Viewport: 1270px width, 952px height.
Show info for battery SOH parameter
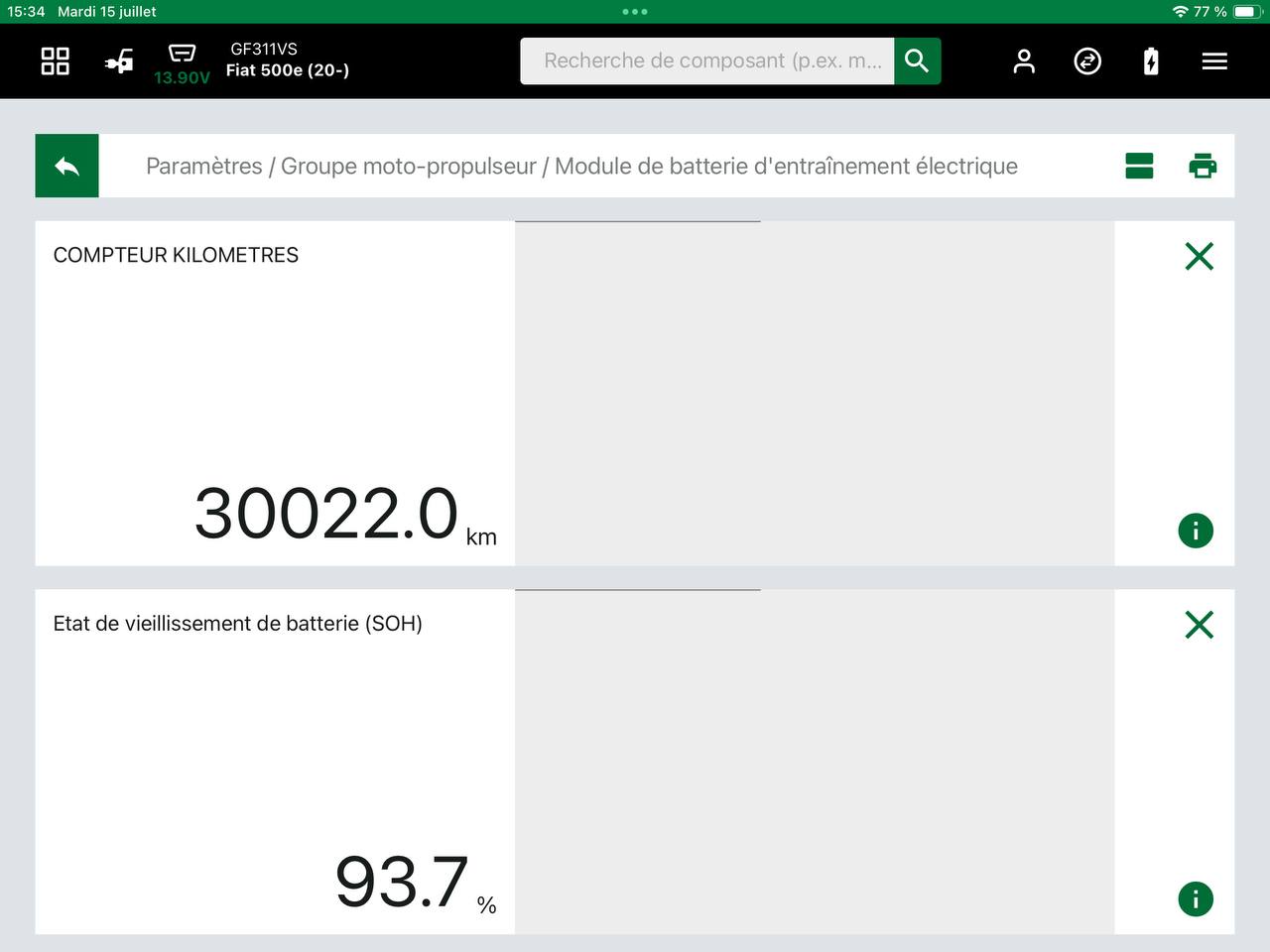tap(1196, 899)
